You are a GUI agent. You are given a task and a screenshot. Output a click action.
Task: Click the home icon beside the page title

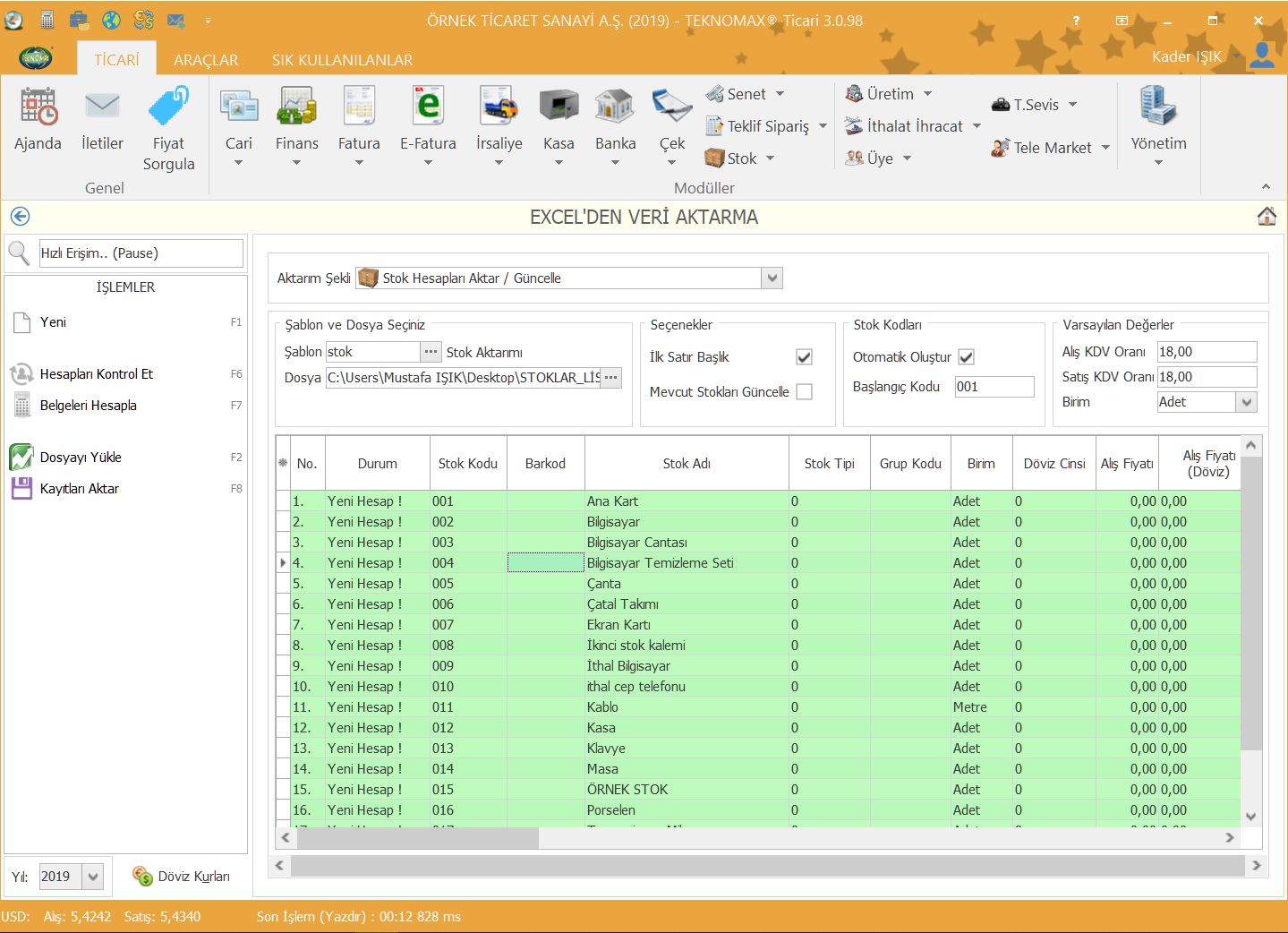[1267, 217]
